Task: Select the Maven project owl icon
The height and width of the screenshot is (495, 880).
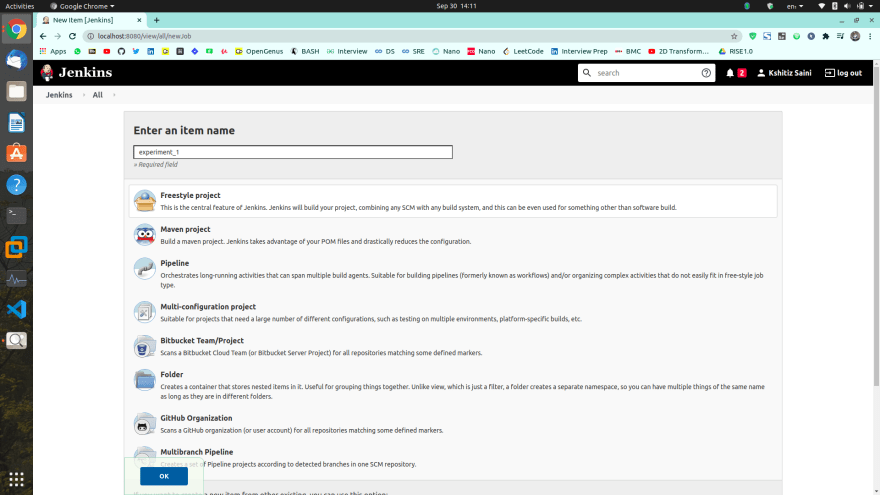Action: [x=145, y=235]
